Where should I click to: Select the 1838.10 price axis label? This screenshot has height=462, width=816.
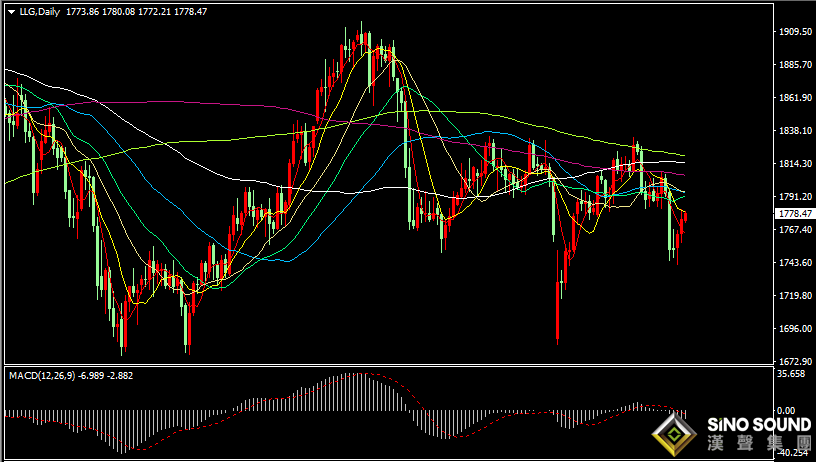click(x=795, y=131)
